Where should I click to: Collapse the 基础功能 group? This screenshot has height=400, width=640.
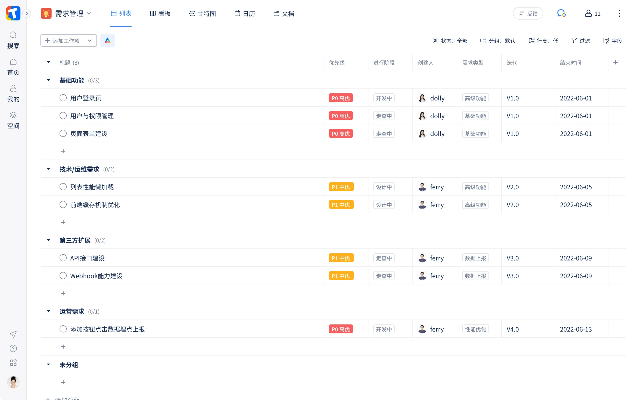click(x=48, y=80)
